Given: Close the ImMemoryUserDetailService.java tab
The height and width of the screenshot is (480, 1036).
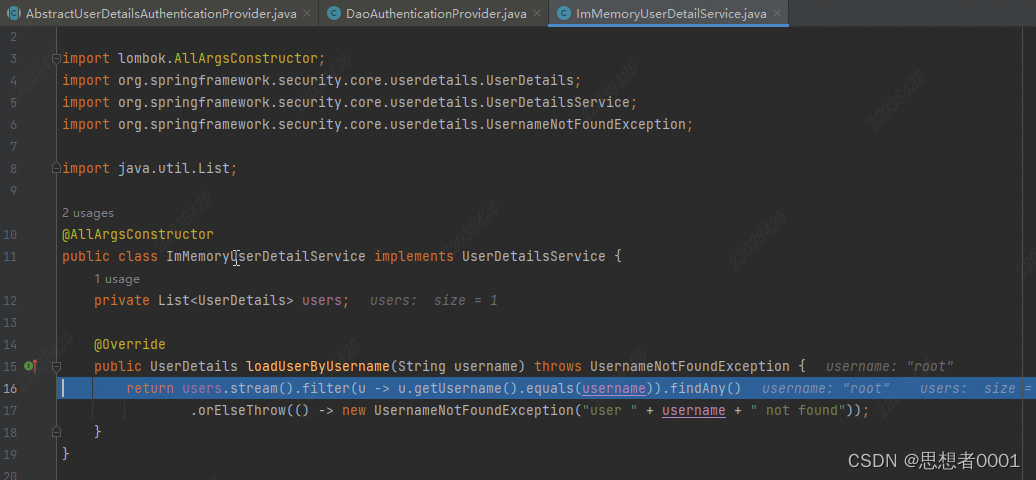Looking at the screenshot, I should click(x=776, y=15).
